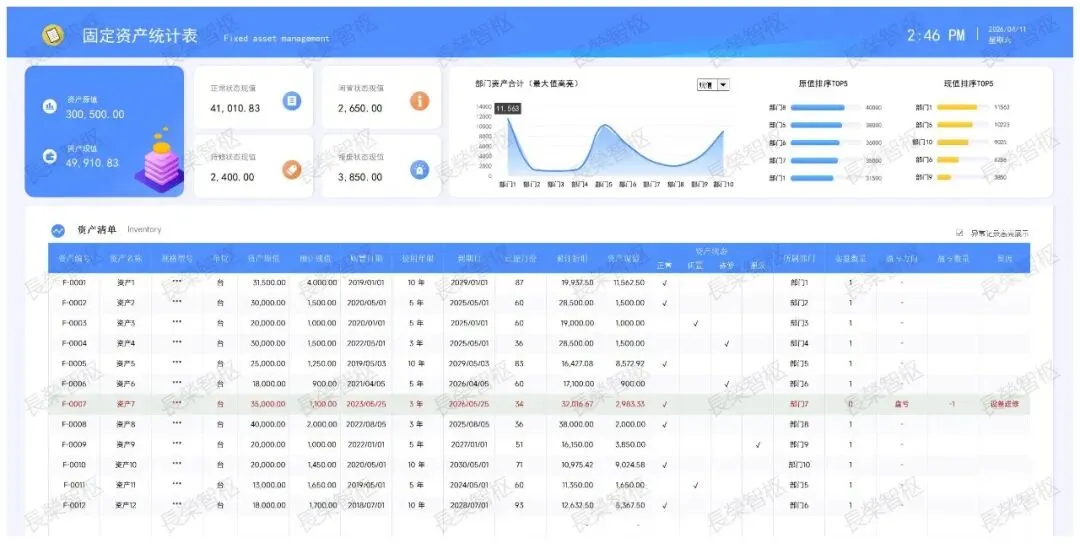The height and width of the screenshot is (543, 1080).
Task: Select asset number cell F-0010
Action: [x=74, y=464]
